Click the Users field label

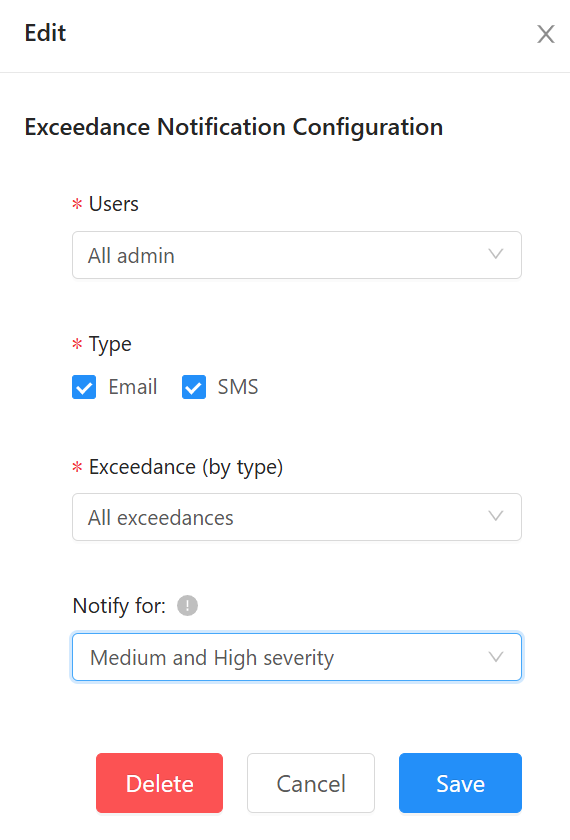click(114, 204)
